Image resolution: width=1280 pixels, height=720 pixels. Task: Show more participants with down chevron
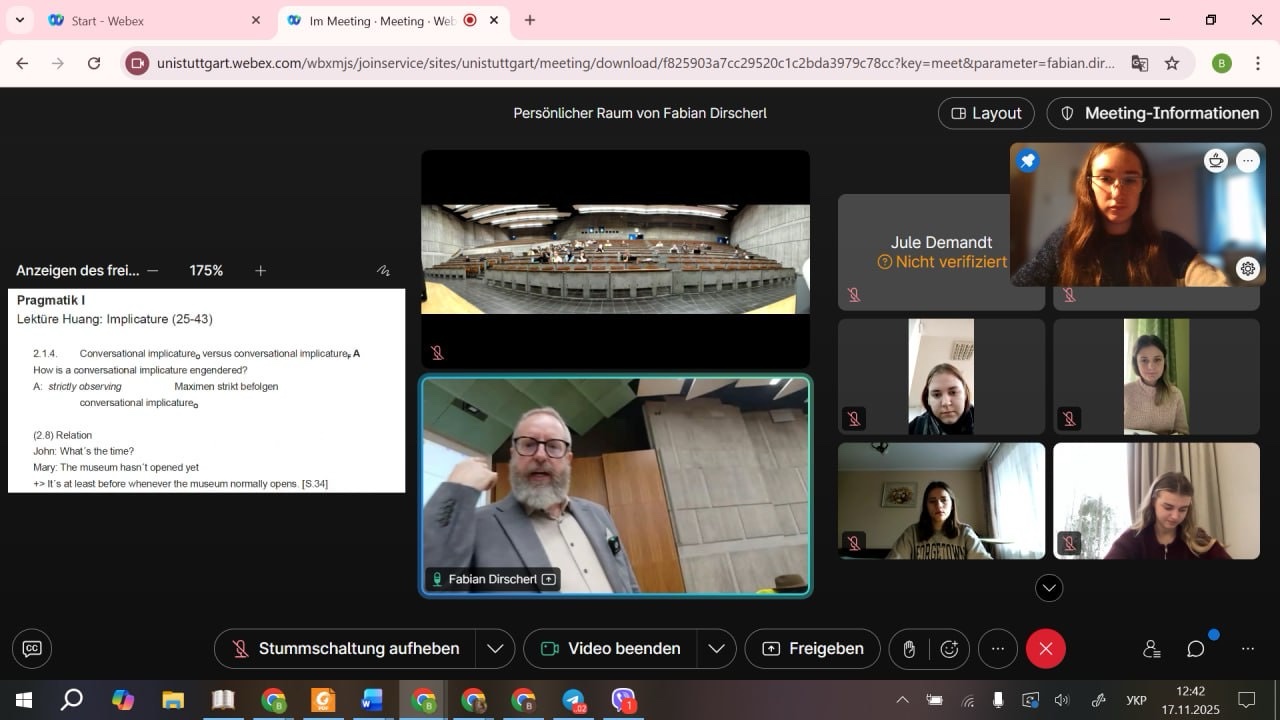[x=1049, y=588]
